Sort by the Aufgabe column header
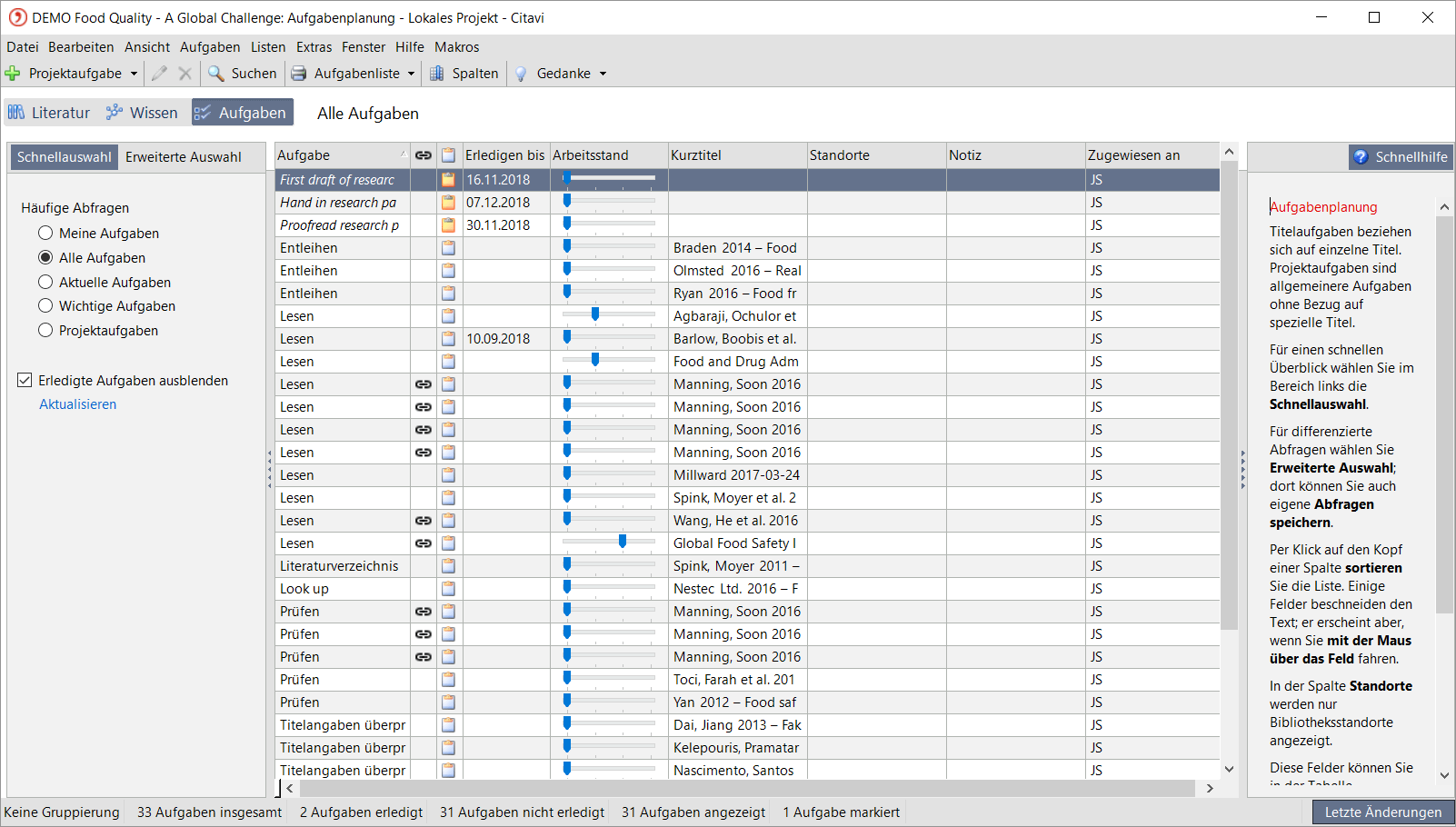Image resolution: width=1456 pixels, height=827 pixels. (343, 155)
